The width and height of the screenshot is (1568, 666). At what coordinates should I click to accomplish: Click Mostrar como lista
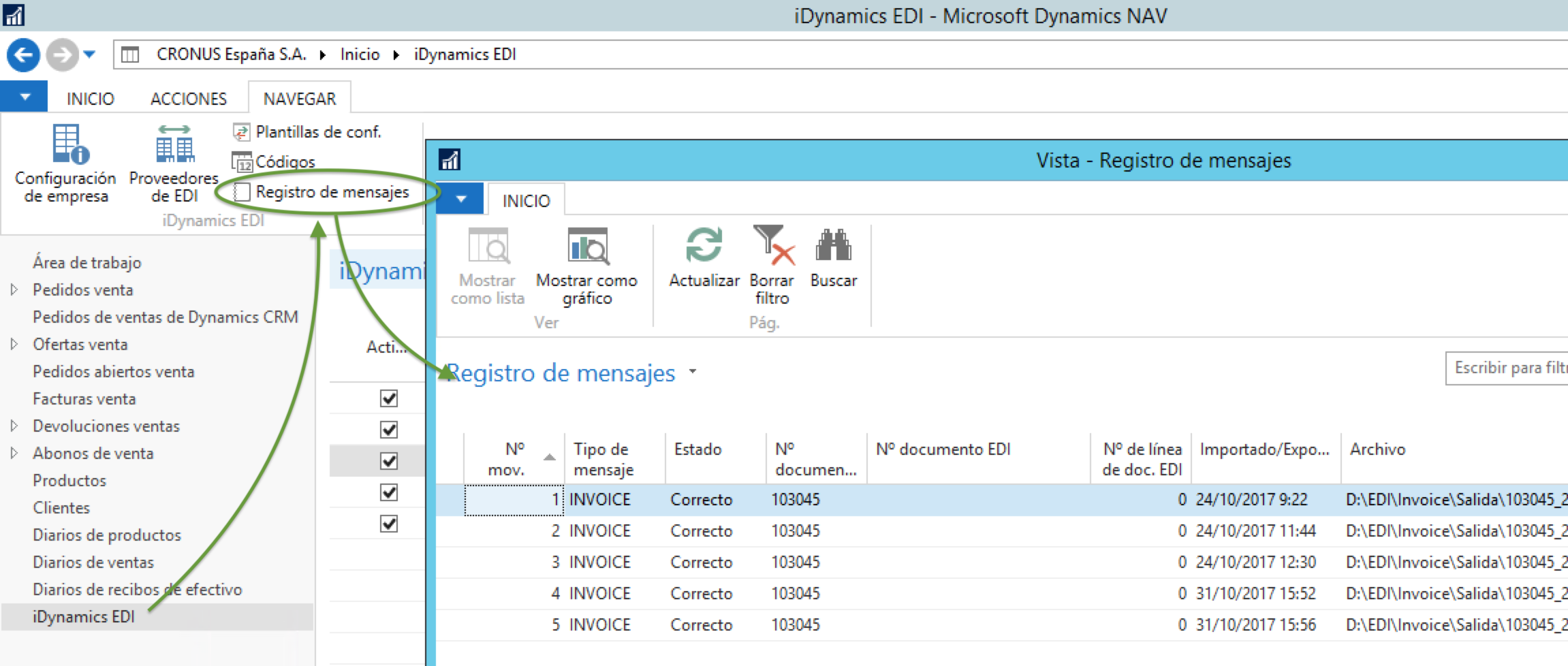pyautogui.click(x=488, y=267)
